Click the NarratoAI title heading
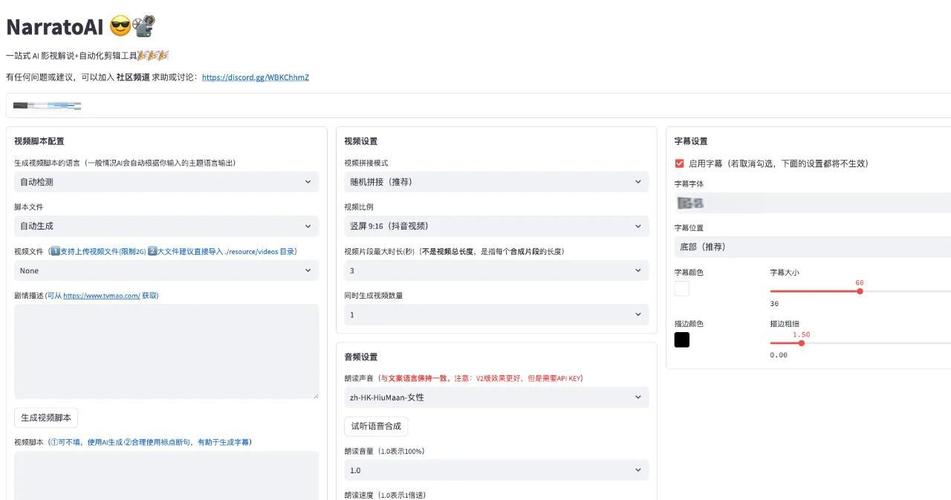The width and height of the screenshot is (951, 500). [x=55, y=27]
